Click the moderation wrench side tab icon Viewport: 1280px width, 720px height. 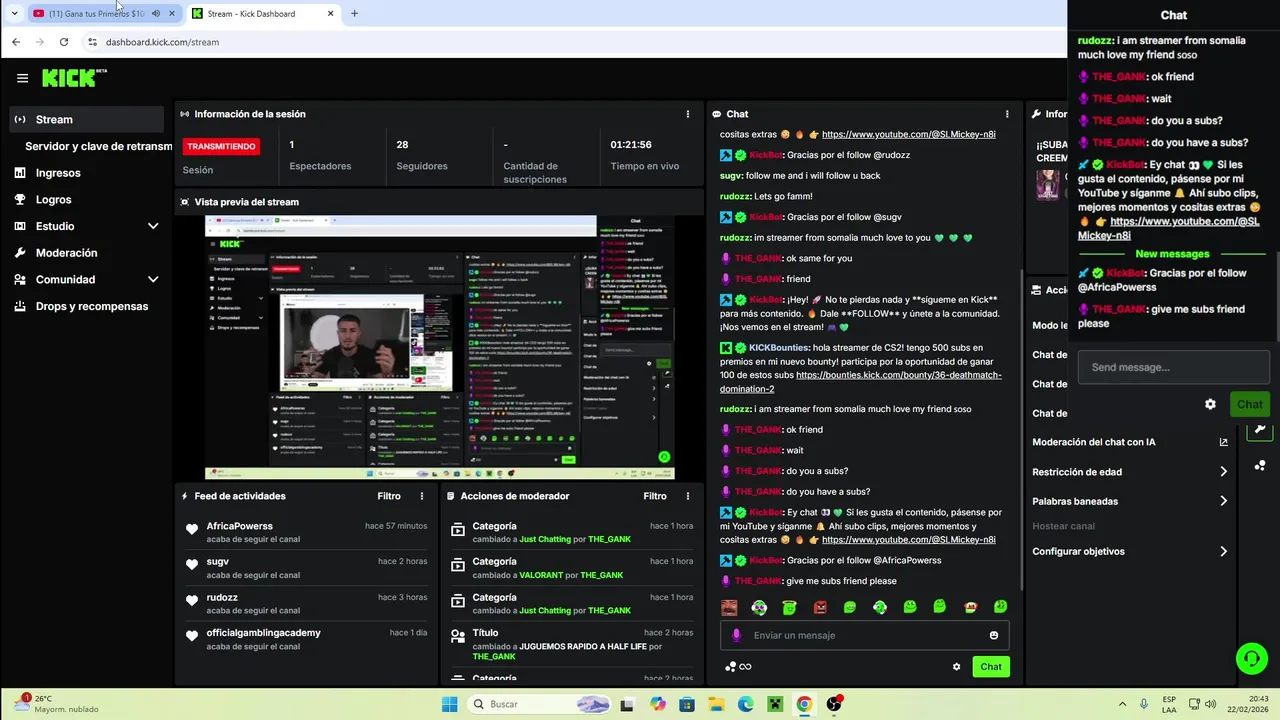1260,430
